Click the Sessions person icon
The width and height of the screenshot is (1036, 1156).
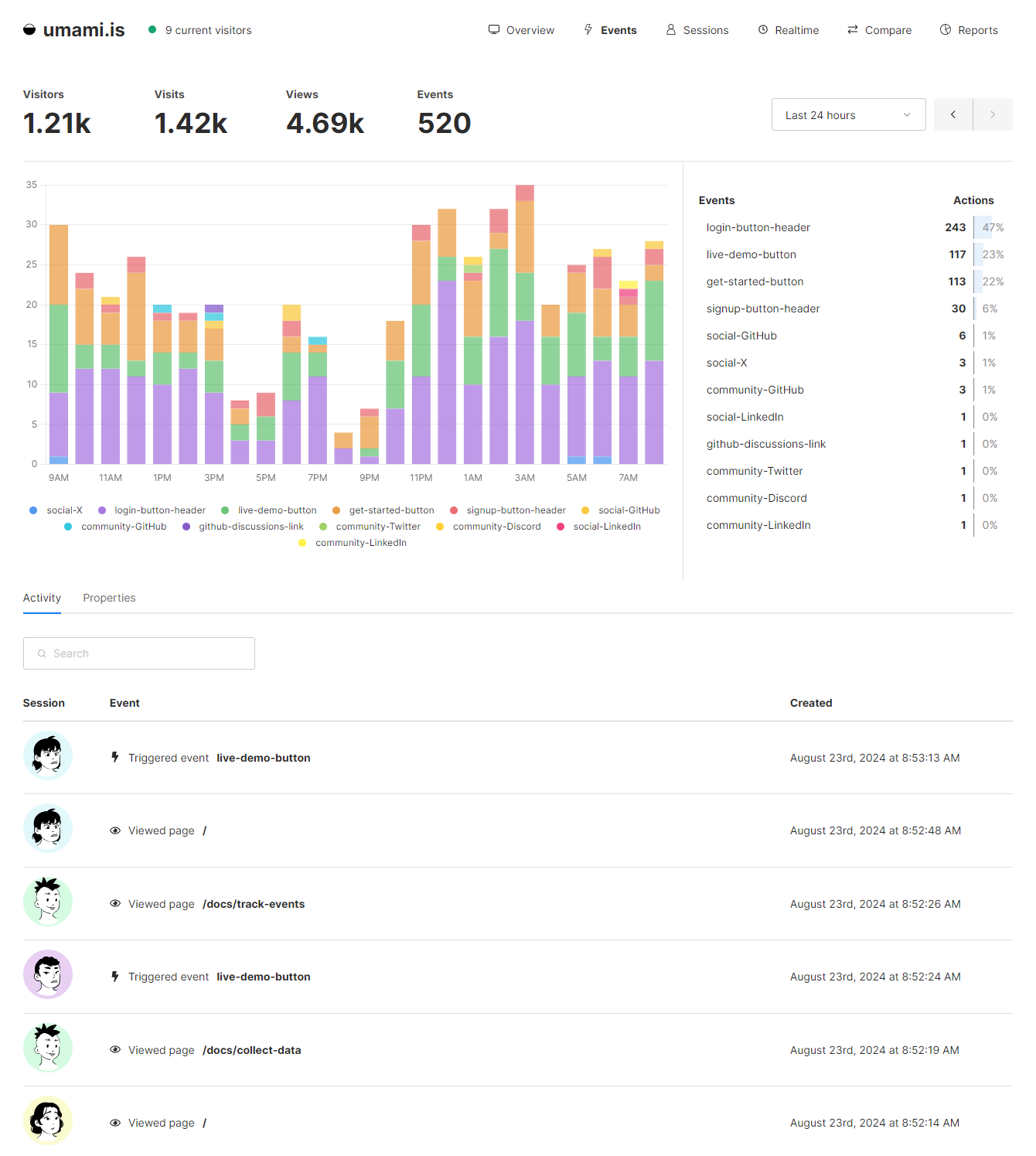[x=671, y=29]
